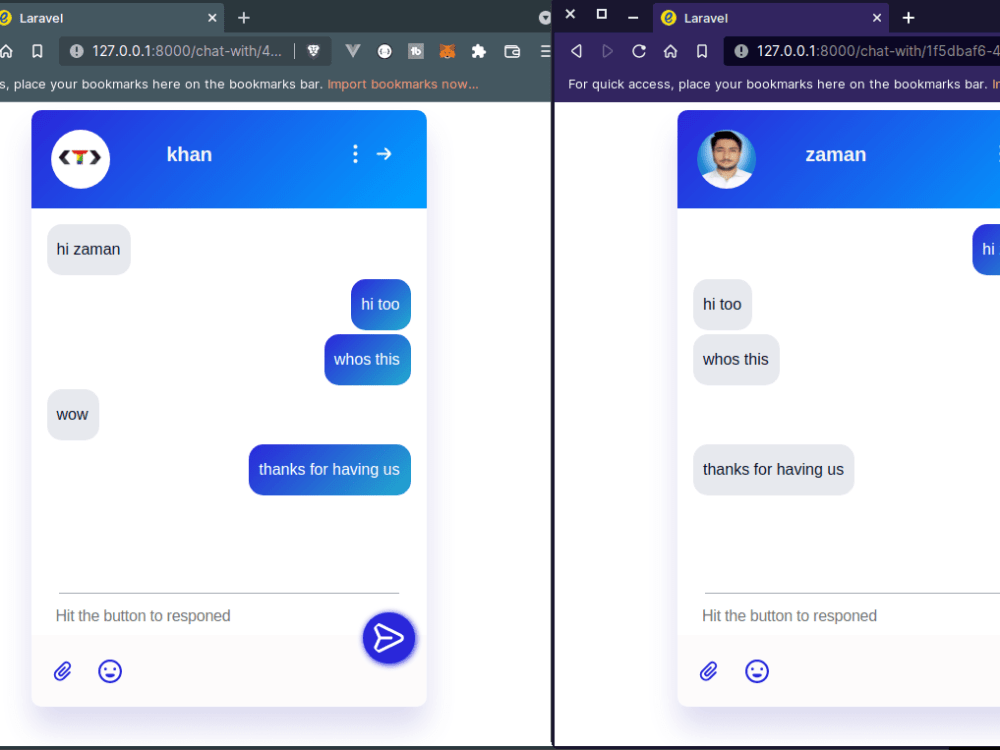Click the bookmark icon in right browser
The image size is (1000, 750).
pos(702,51)
